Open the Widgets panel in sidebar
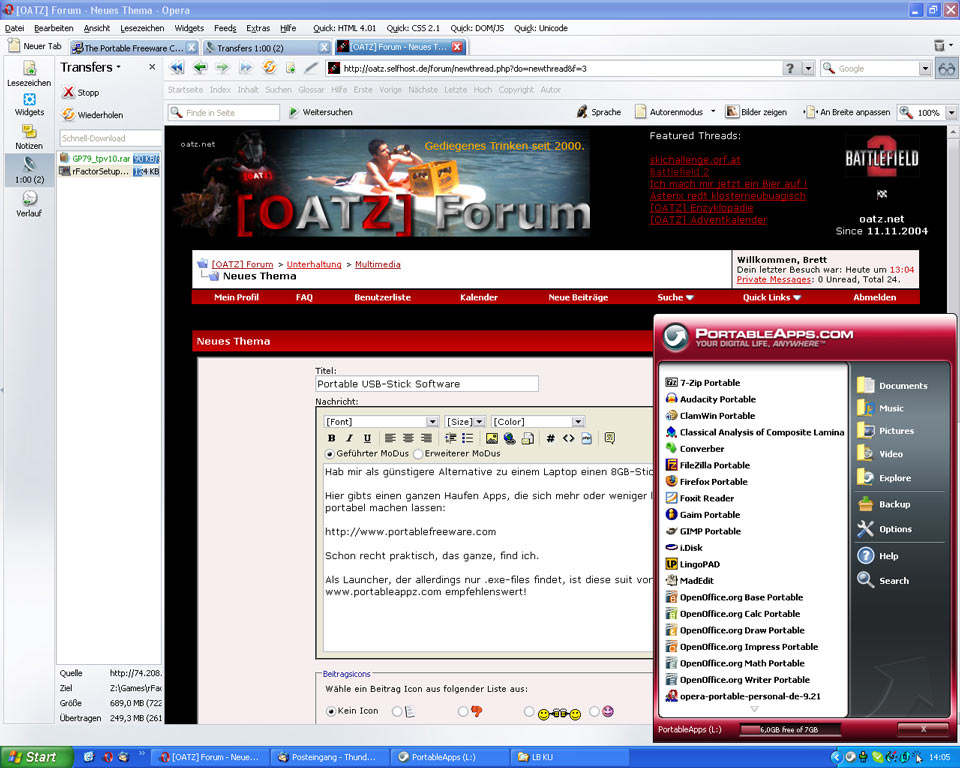Viewport: 960px width, 768px height. click(x=29, y=104)
